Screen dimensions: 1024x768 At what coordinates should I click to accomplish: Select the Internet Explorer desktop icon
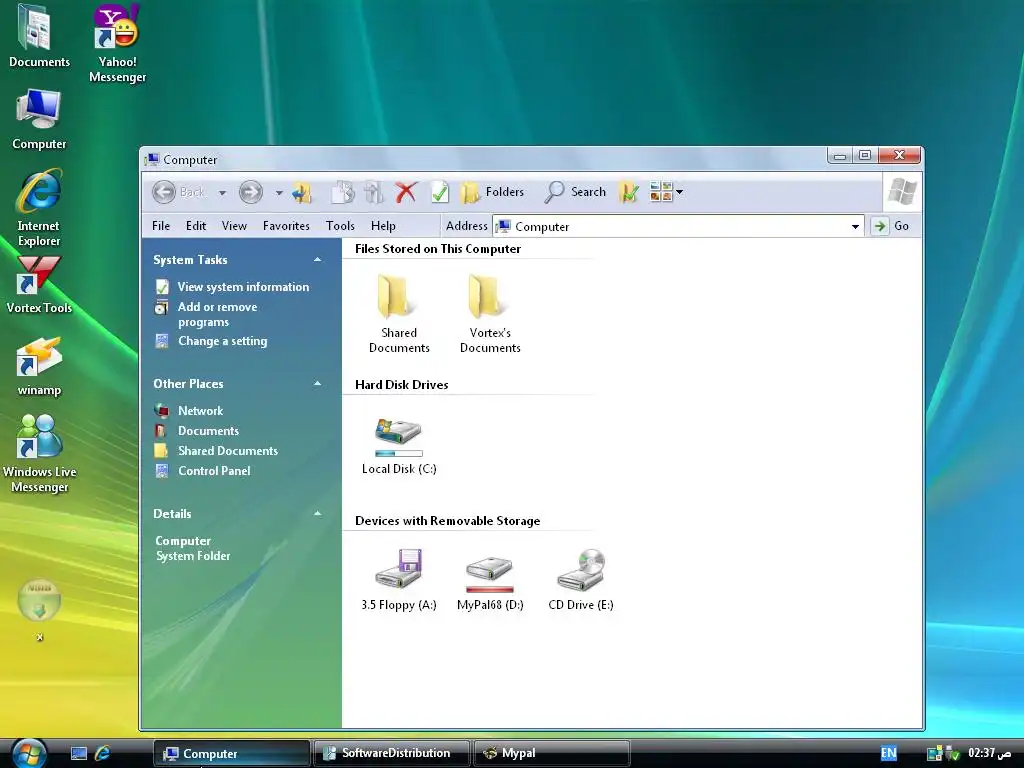pos(39,208)
